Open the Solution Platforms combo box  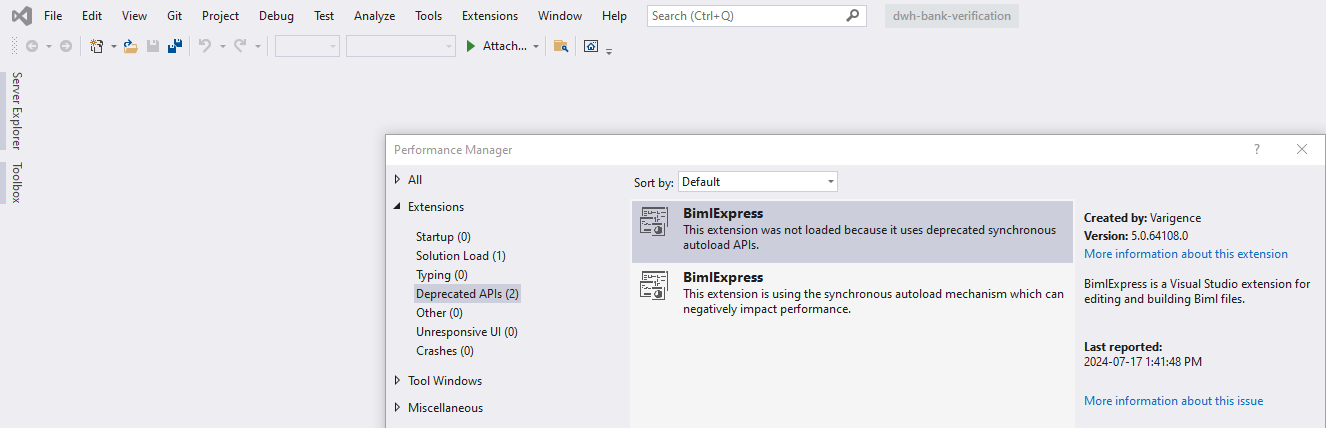[x=400, y=46]
